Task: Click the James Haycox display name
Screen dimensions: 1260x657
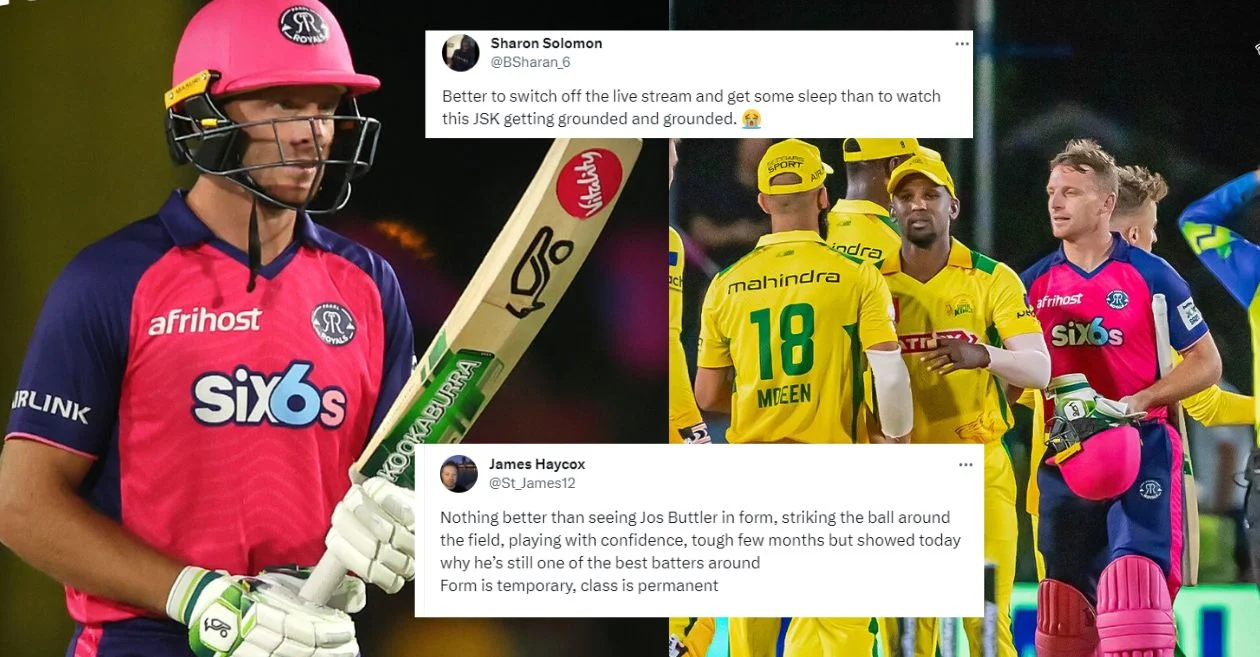Action: coord(537,464)
